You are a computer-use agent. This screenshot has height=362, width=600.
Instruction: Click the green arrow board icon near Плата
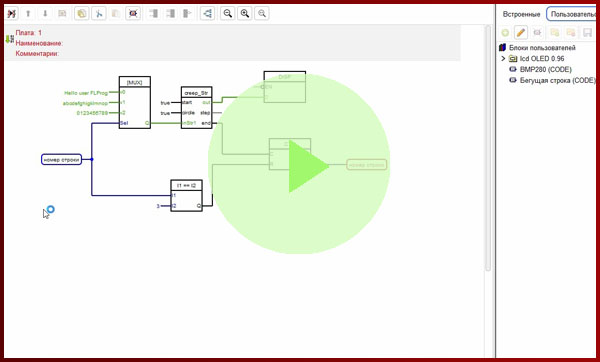click(10, 39)
